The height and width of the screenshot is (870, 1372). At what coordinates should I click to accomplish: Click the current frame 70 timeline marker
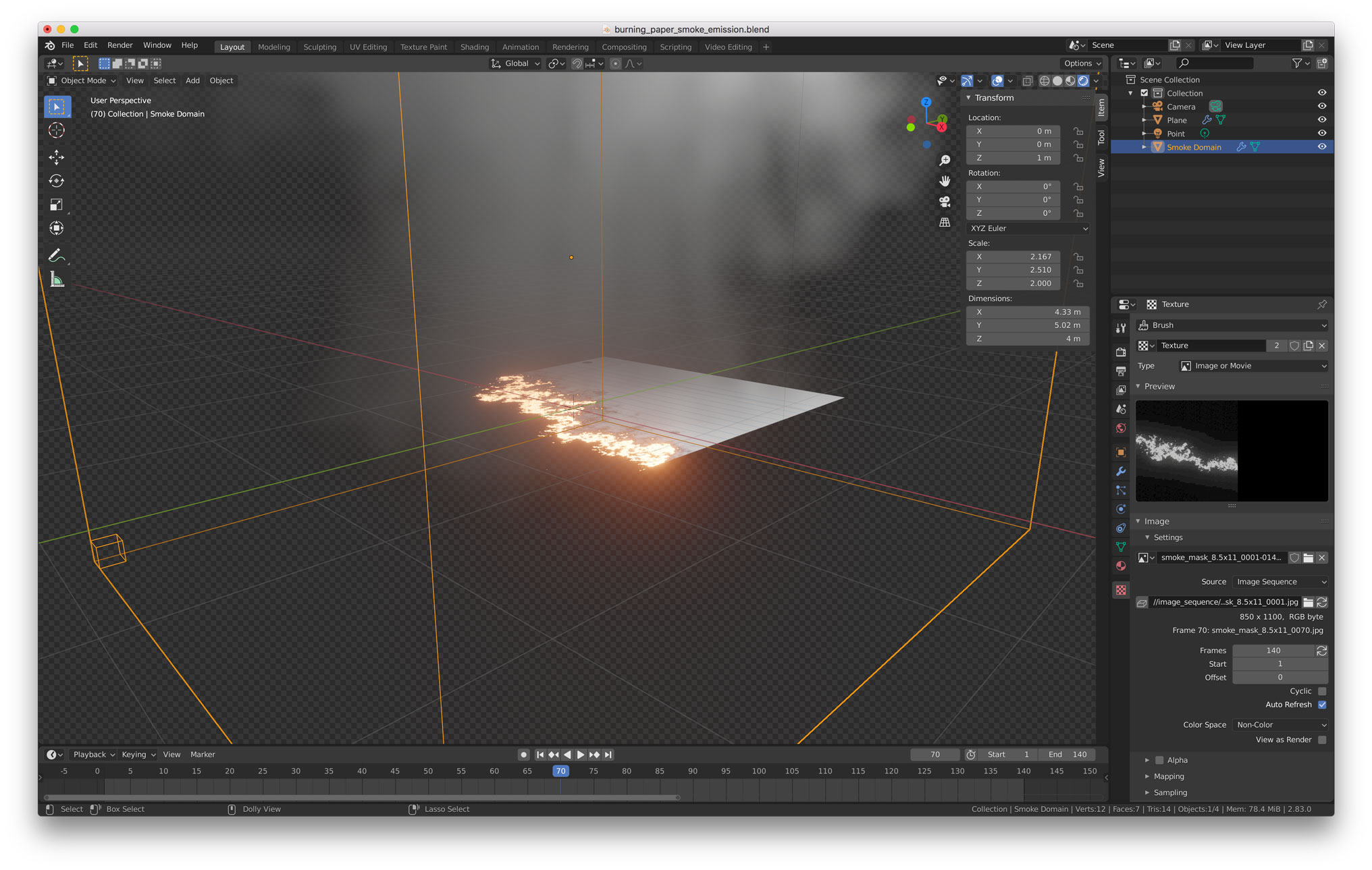pos(560,771)
